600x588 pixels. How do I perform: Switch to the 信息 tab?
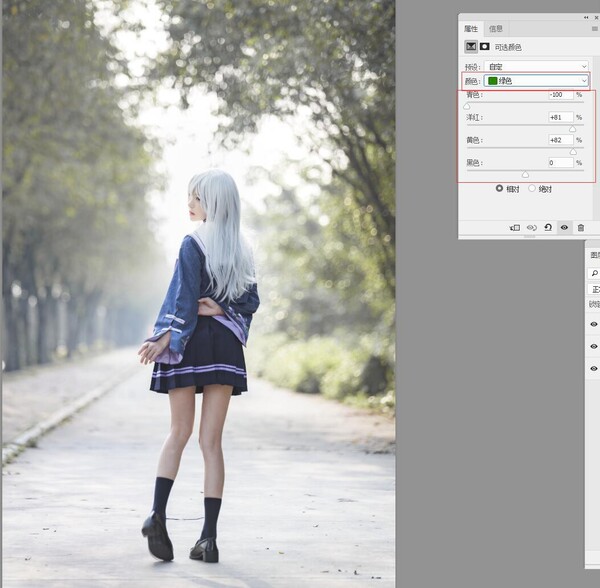point(496,29)
